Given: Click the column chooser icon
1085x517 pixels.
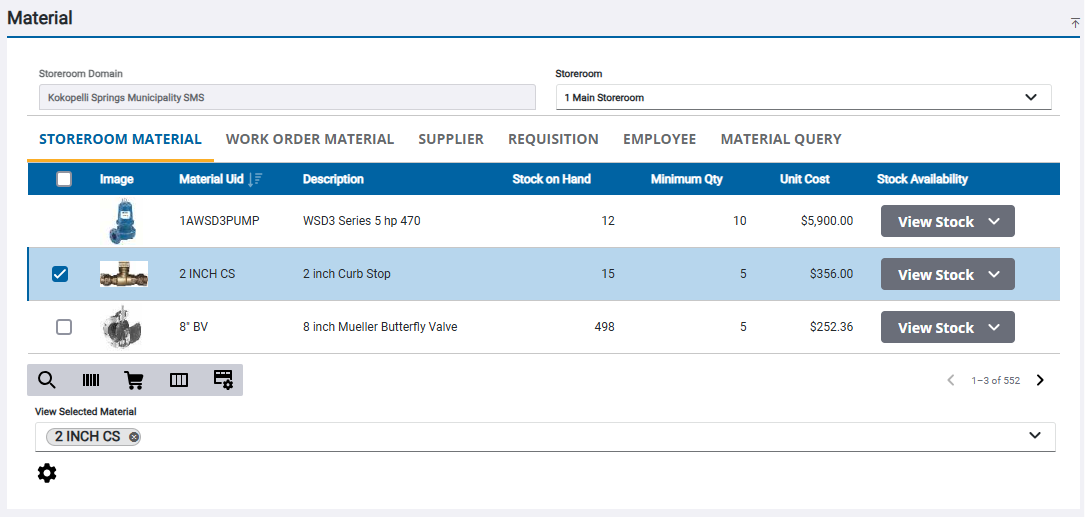Looking at the screenshot, I should pyautogui.click(x=179, y=380).
